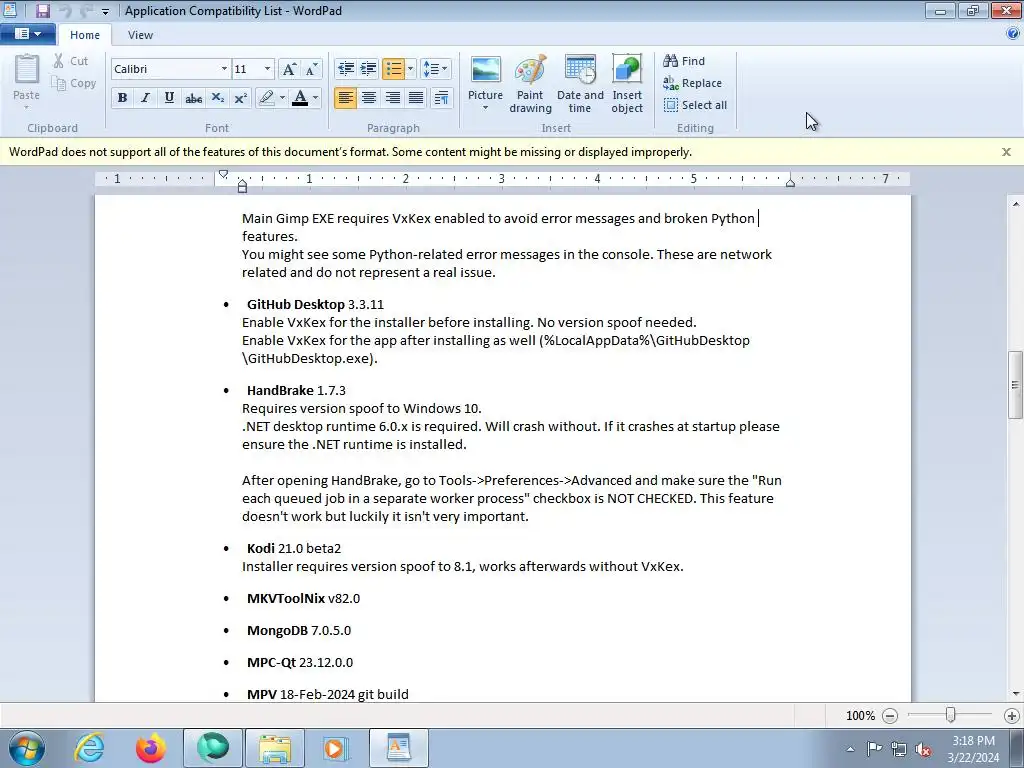1024x768 pixels.
Task: Click the Cut command
Action: point(71,61)
